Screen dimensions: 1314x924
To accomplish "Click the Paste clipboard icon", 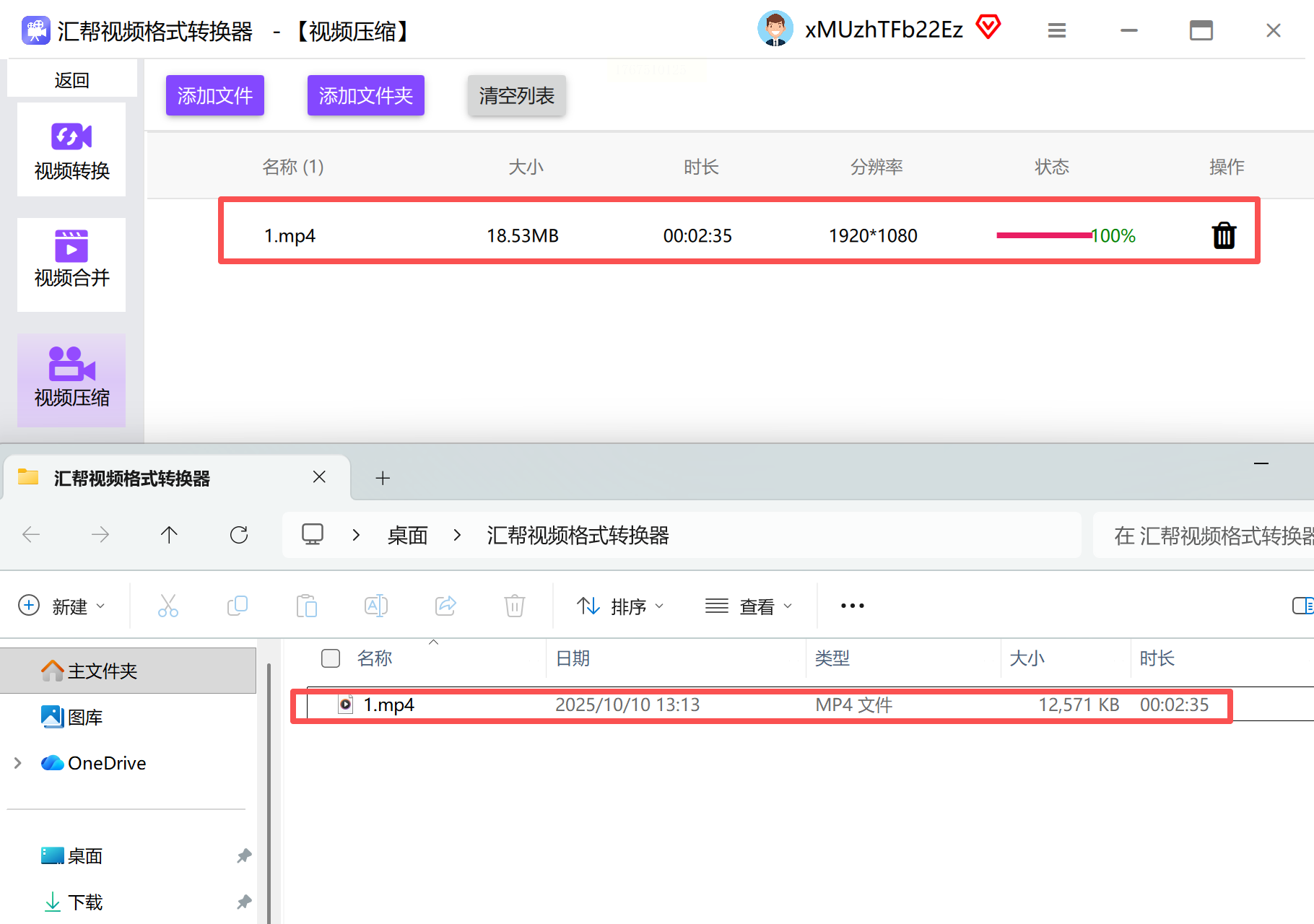I will (307, 606).
